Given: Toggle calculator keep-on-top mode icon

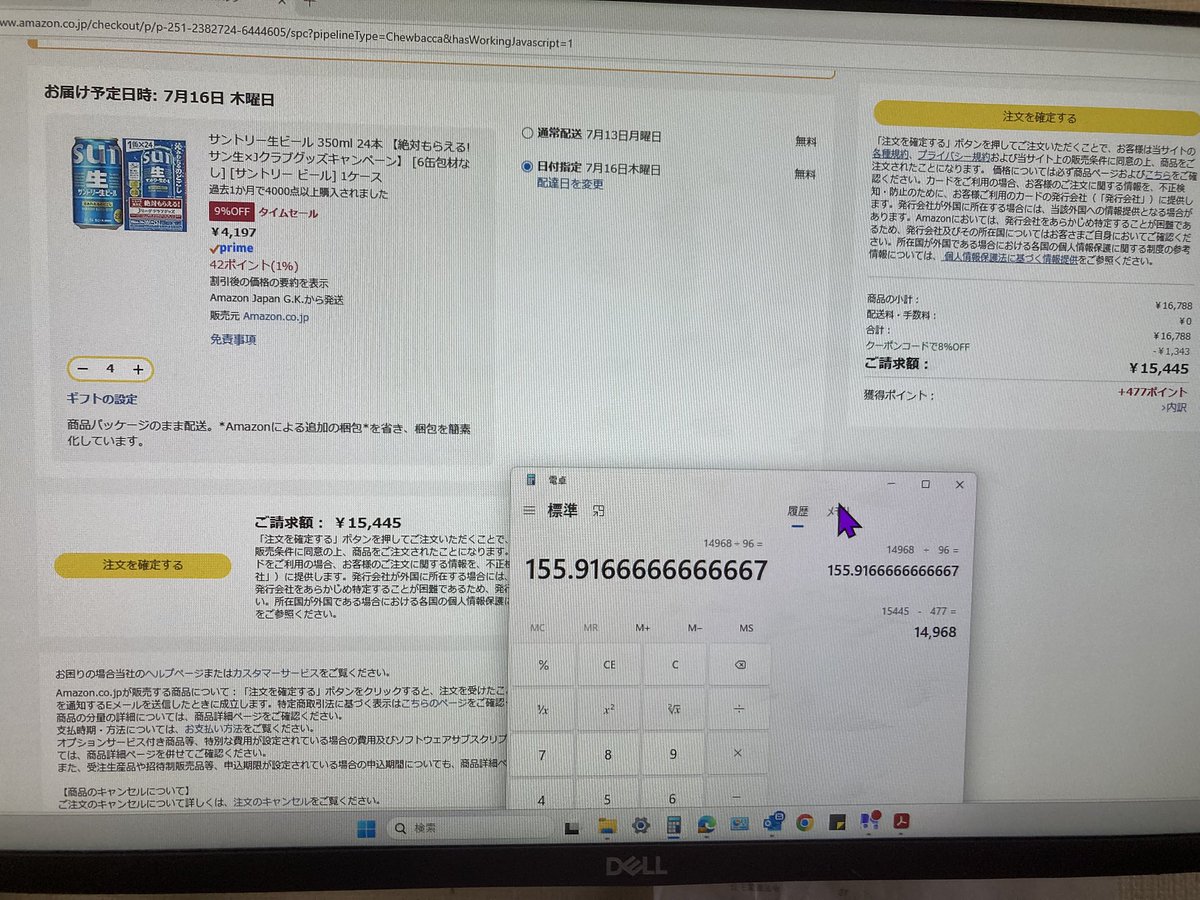Looking at the screenshot, I should (599, 510).
